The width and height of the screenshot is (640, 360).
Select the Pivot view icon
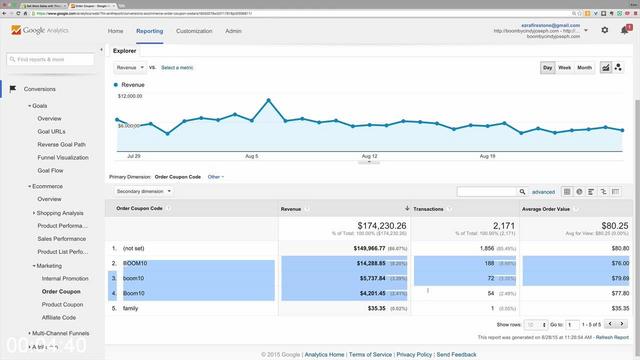point(616,191)
